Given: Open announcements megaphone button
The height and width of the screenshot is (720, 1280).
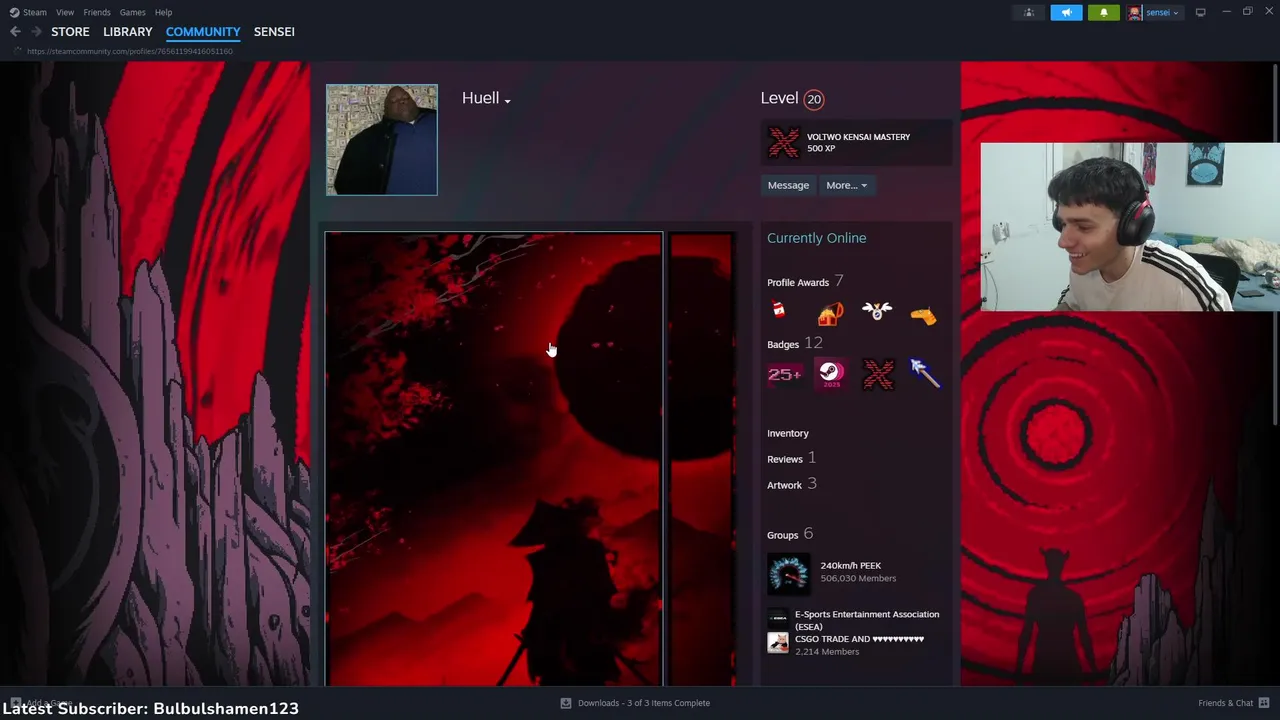Looking at the screenshot, I should point(1066,12).
